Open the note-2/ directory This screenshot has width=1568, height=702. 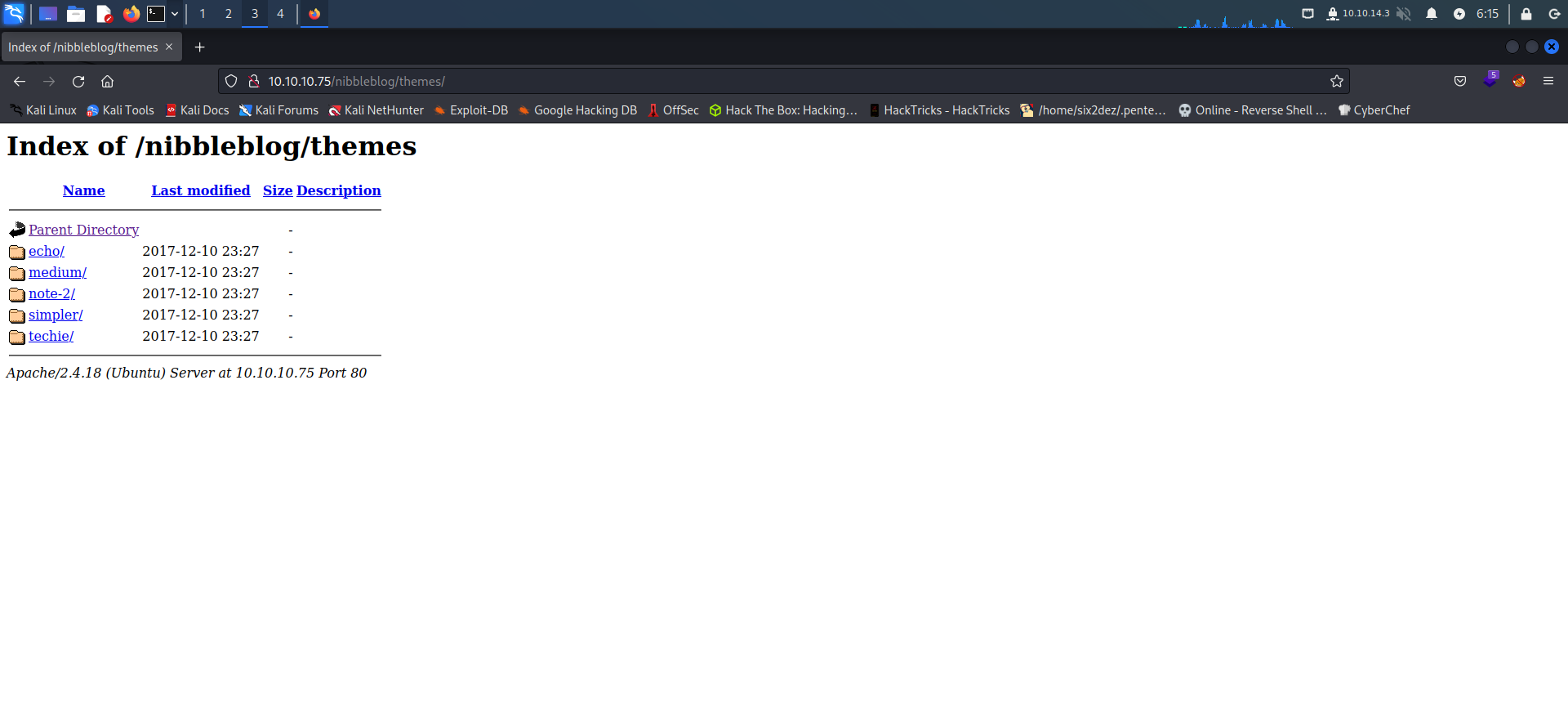click(x=51, y=293)
